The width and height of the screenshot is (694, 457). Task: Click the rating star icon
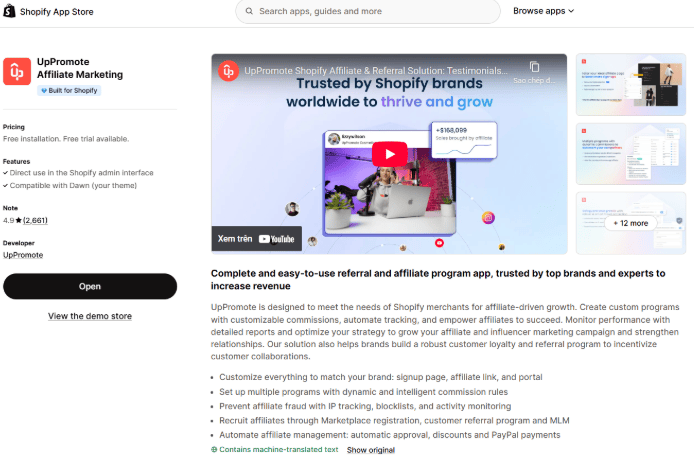tap(19, 220)
